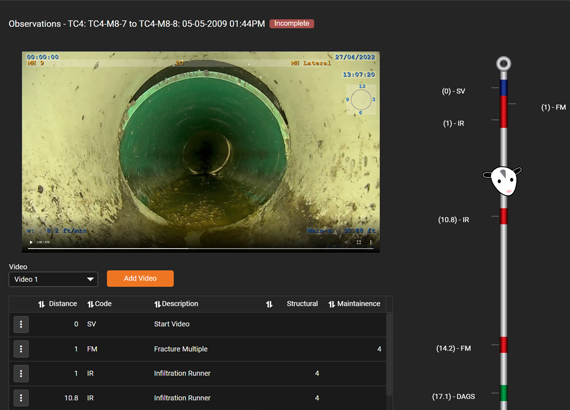
Task: Click the Maintainence value 4 for Fracture Multiple
Action: pos(379,349)
